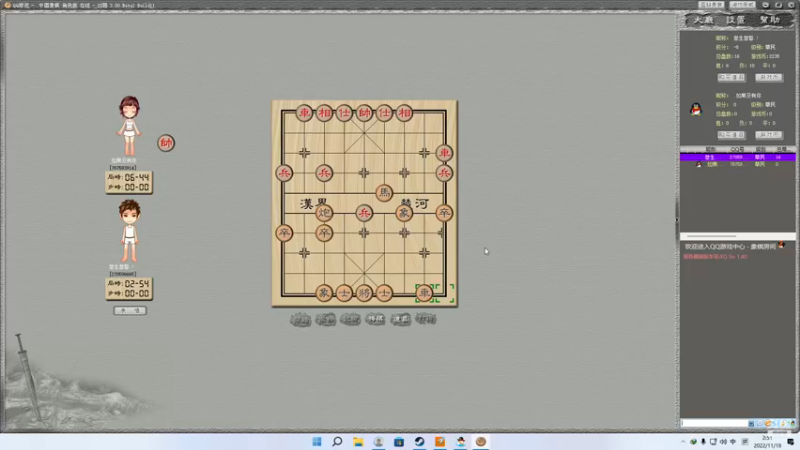Open the Windows Start menu
The height and width of the screenshot is (450, 800).
click(x=317, y=441)
